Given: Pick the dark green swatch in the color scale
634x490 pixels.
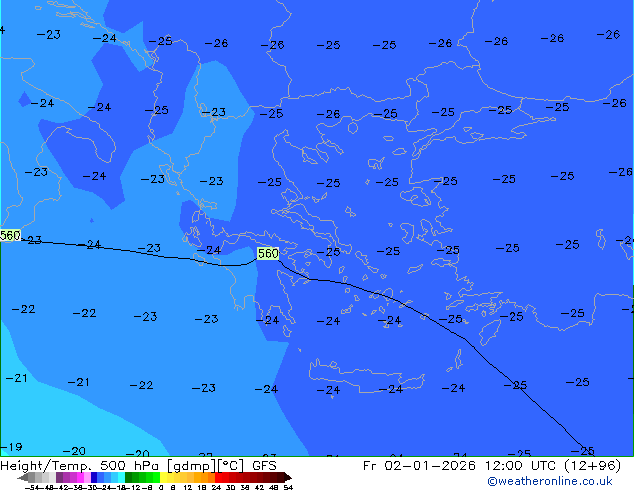Looking at the screenshot, I should (128, 477).
